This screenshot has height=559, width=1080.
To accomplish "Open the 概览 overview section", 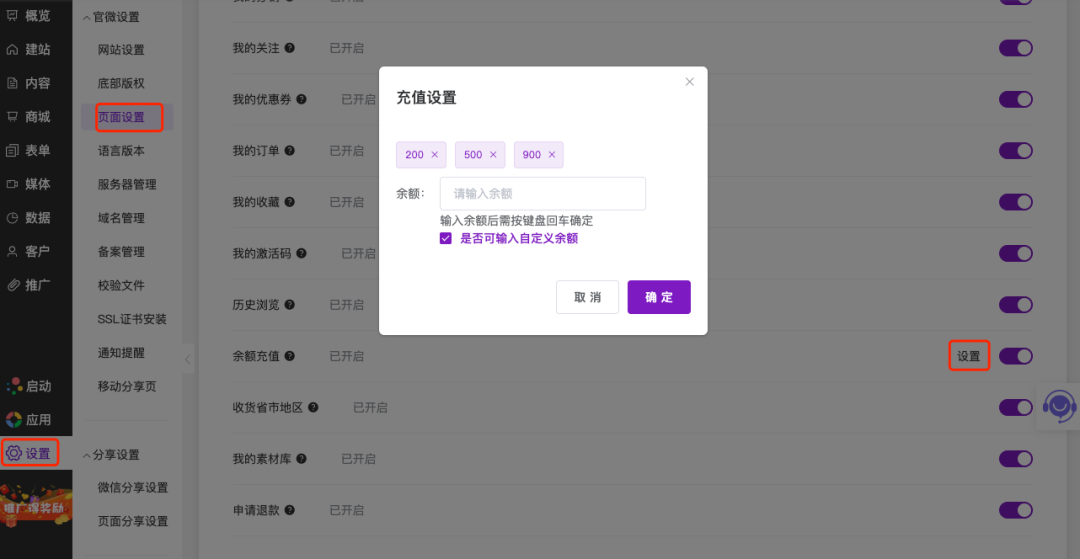I will (28, 16).
